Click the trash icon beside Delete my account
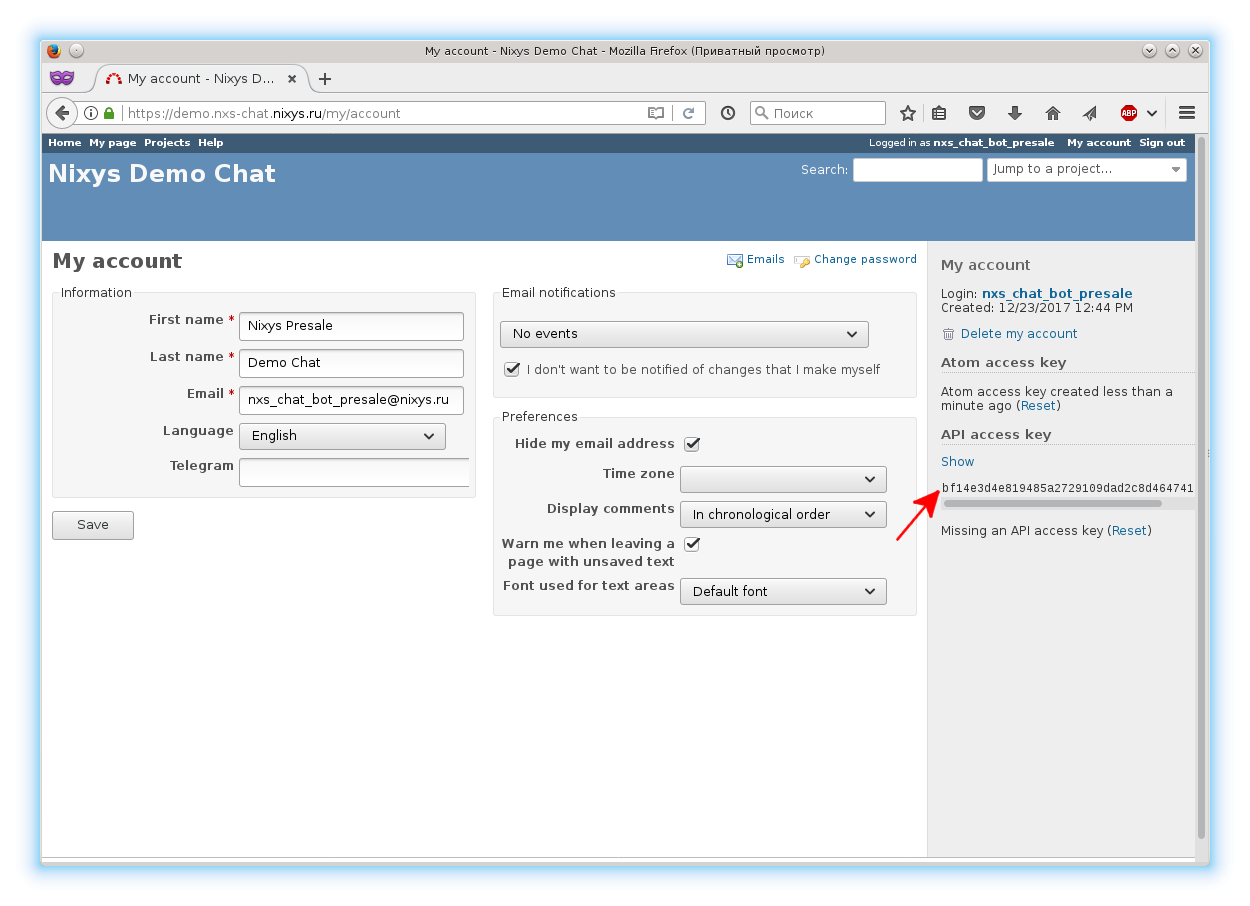Viewport: 1250px width, 906px height. pyautogui.click(x=948, y=334)
